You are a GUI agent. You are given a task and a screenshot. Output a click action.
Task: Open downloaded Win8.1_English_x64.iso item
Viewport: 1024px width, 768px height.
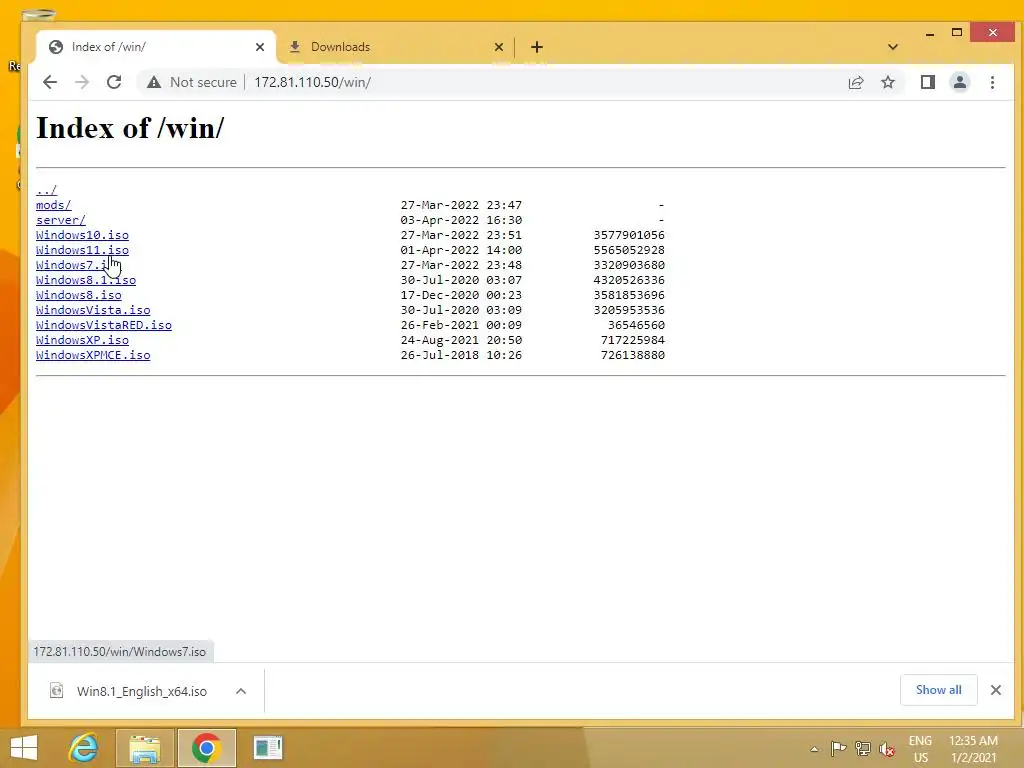click(129, 691)
